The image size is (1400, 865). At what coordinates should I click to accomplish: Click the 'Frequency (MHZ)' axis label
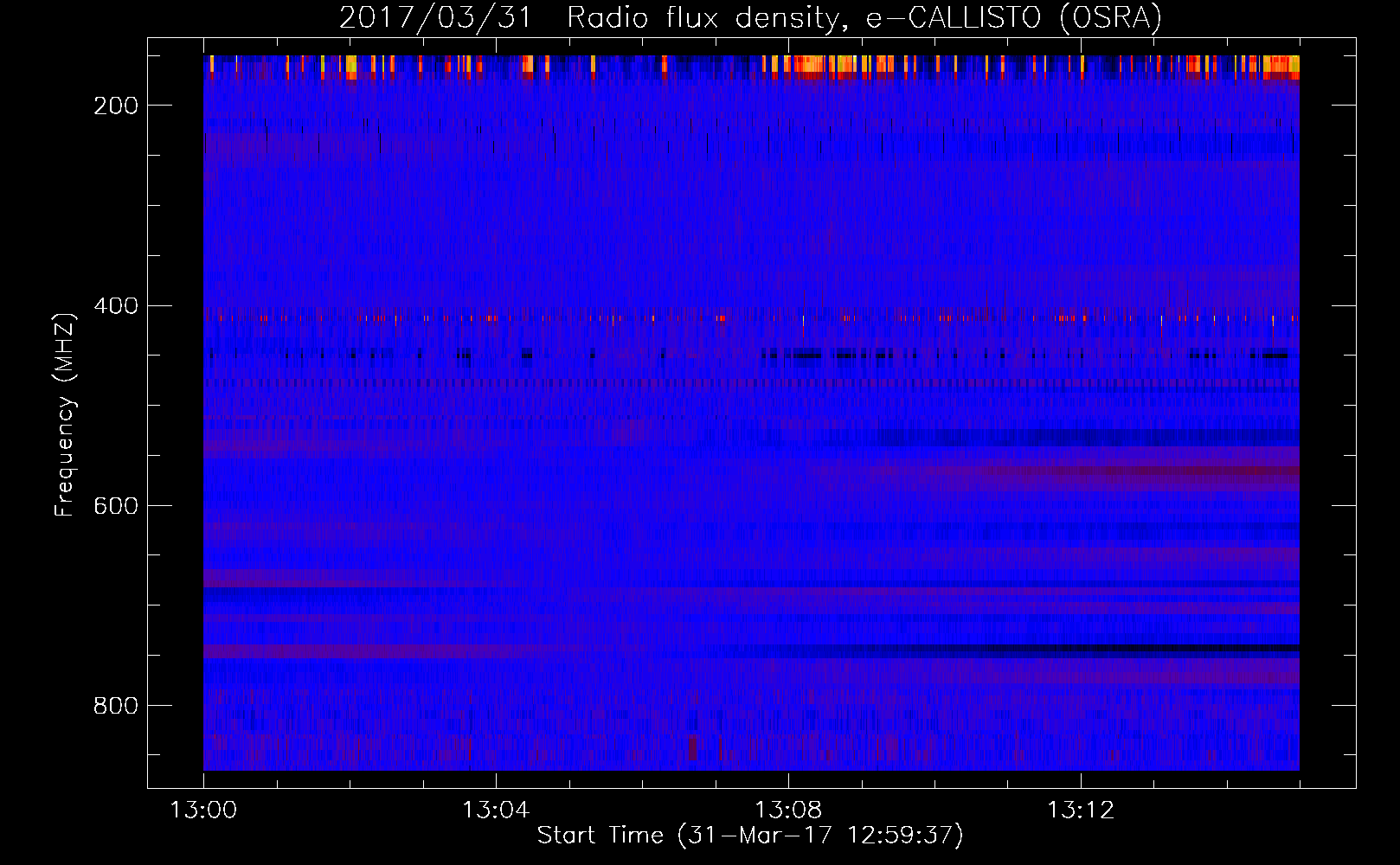65,414
